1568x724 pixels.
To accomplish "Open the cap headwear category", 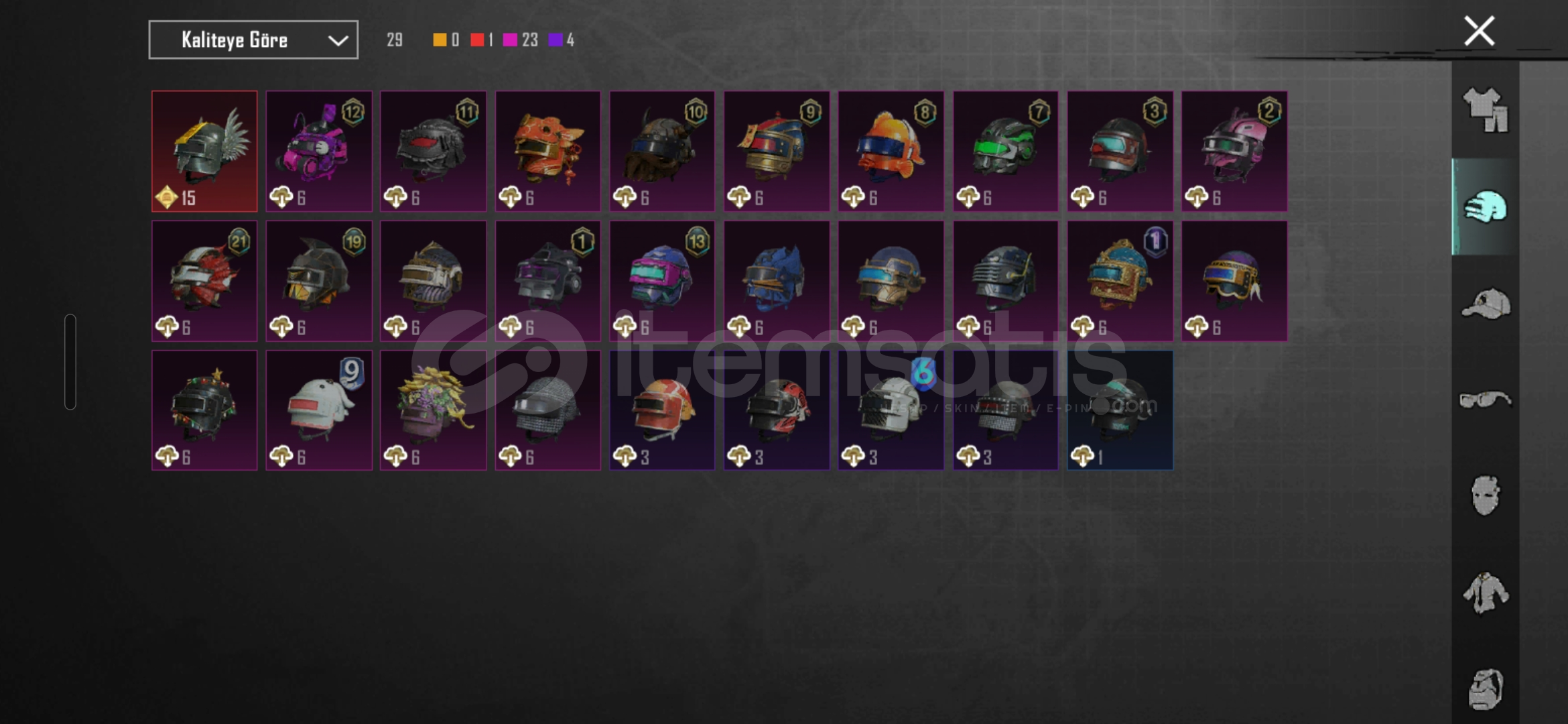I will (1486, 304).
